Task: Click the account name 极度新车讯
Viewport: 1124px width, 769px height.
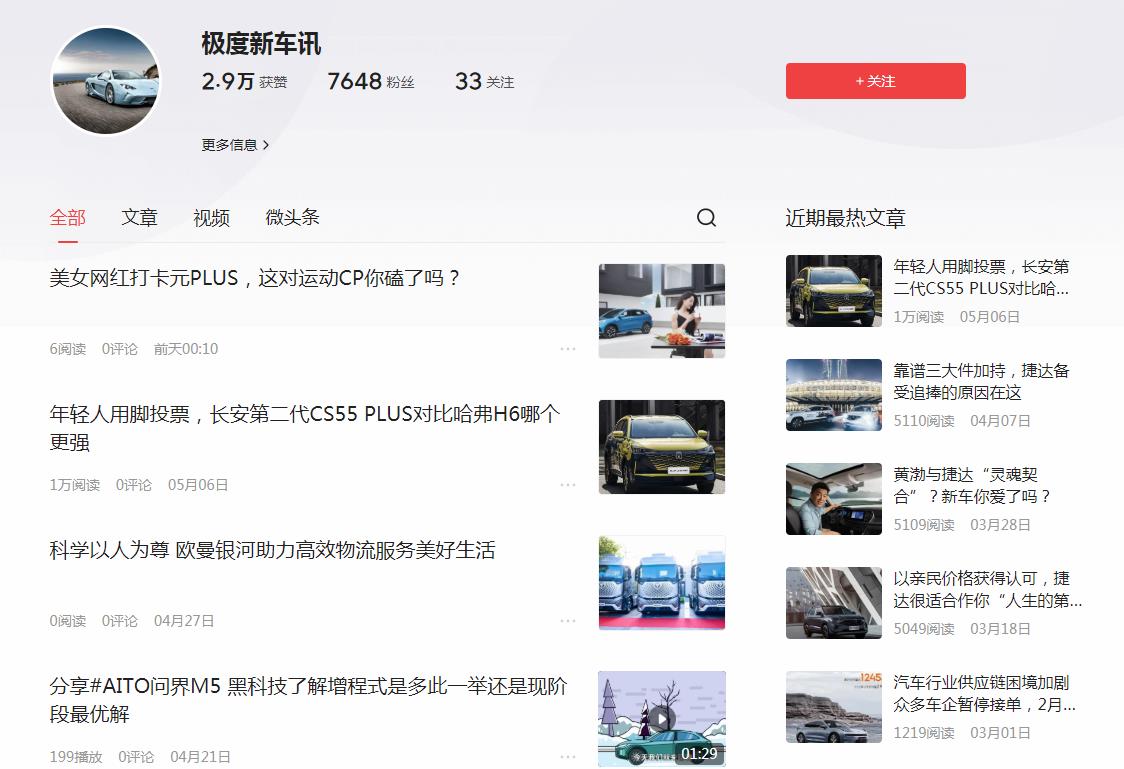Action: point(261,44)
